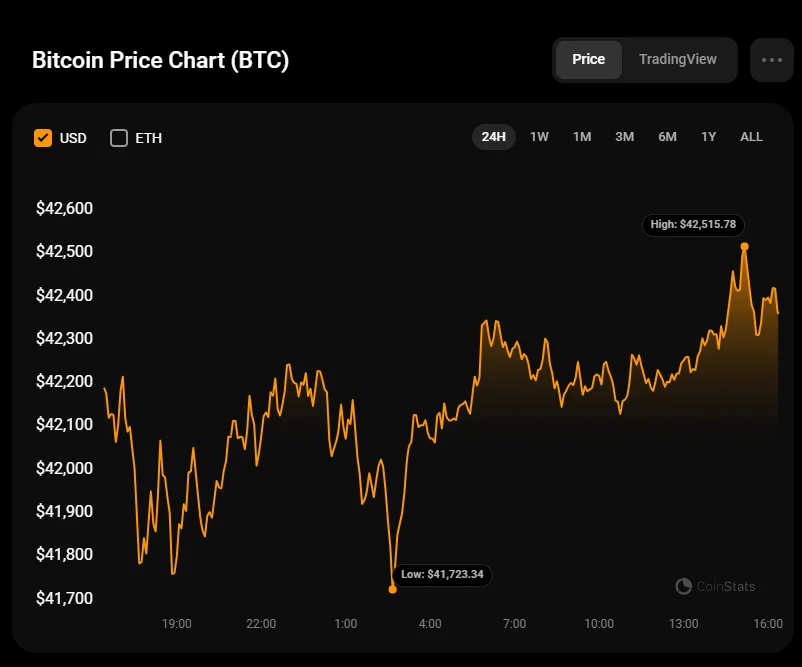Viewport: 802px width, 667px height.
Task: Select the 24H time range
Action: (x=493, y=137)
